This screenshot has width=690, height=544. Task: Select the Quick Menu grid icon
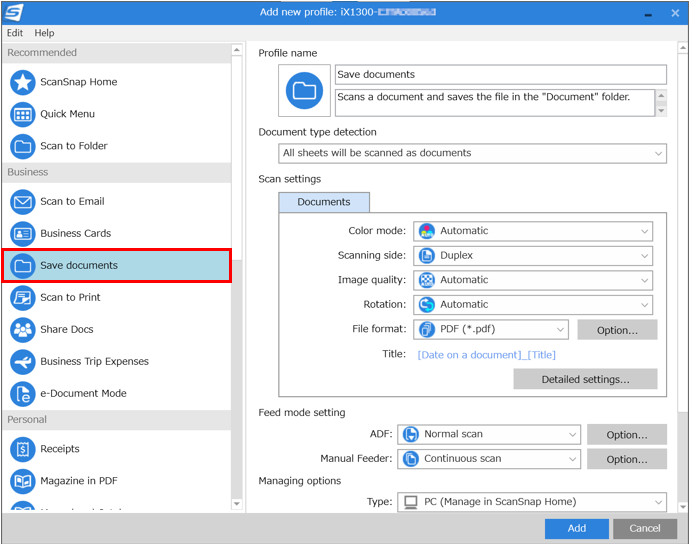(x=22, y=114)
